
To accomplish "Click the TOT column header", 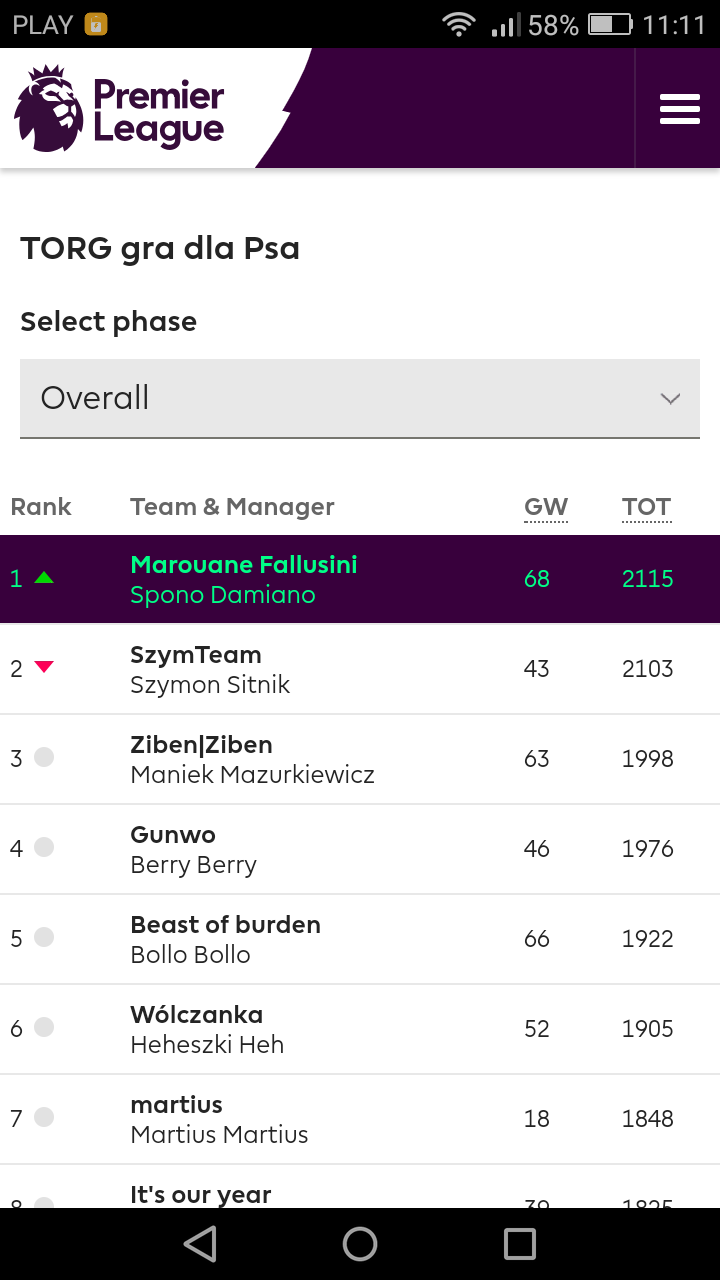I will (646, 507).
